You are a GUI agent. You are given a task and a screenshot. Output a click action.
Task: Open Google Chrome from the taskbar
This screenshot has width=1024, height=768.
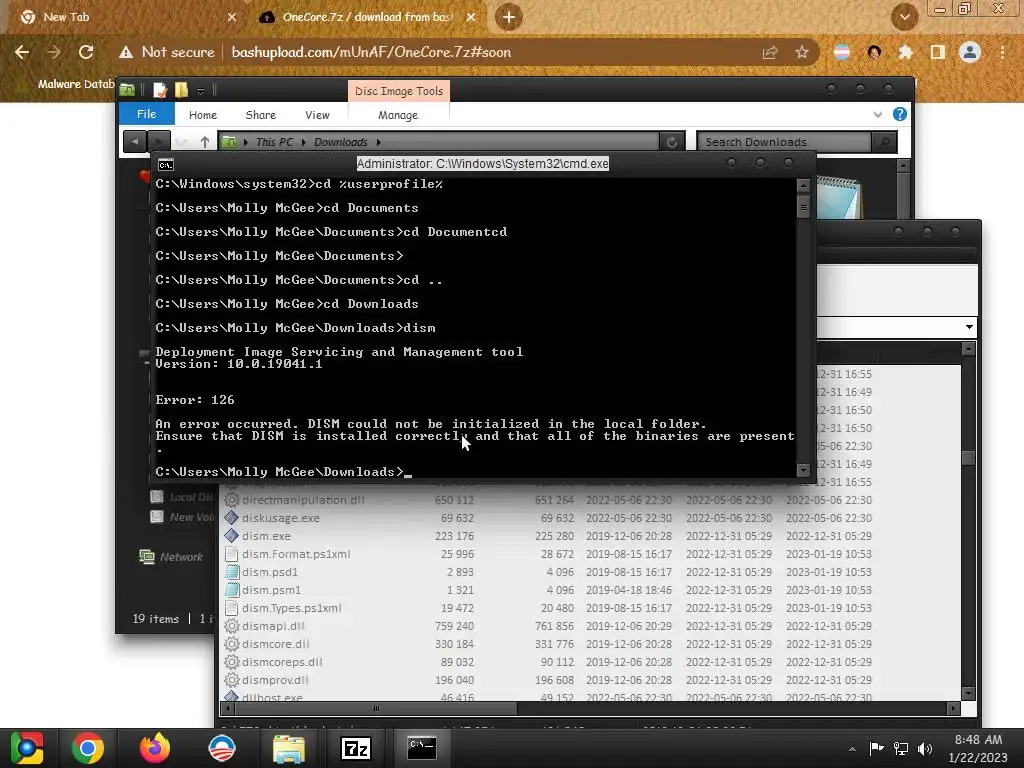pyautogui.click(x=88, y=748)
